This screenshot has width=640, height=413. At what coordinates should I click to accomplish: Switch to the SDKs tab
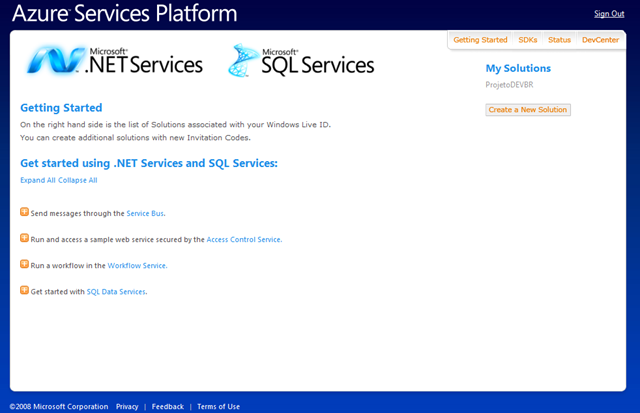click(x=527, y=40)
